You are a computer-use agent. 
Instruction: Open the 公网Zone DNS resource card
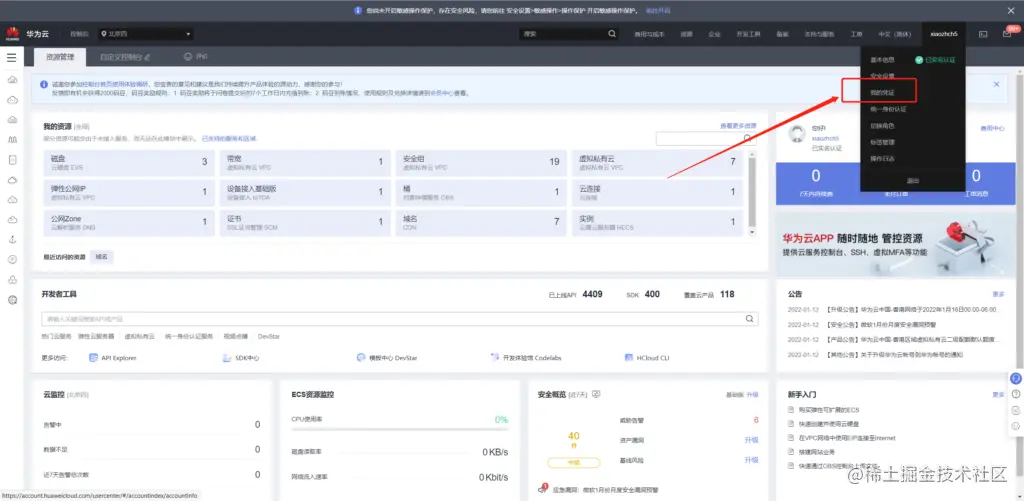pyautogui.click(x=128, y=222)
